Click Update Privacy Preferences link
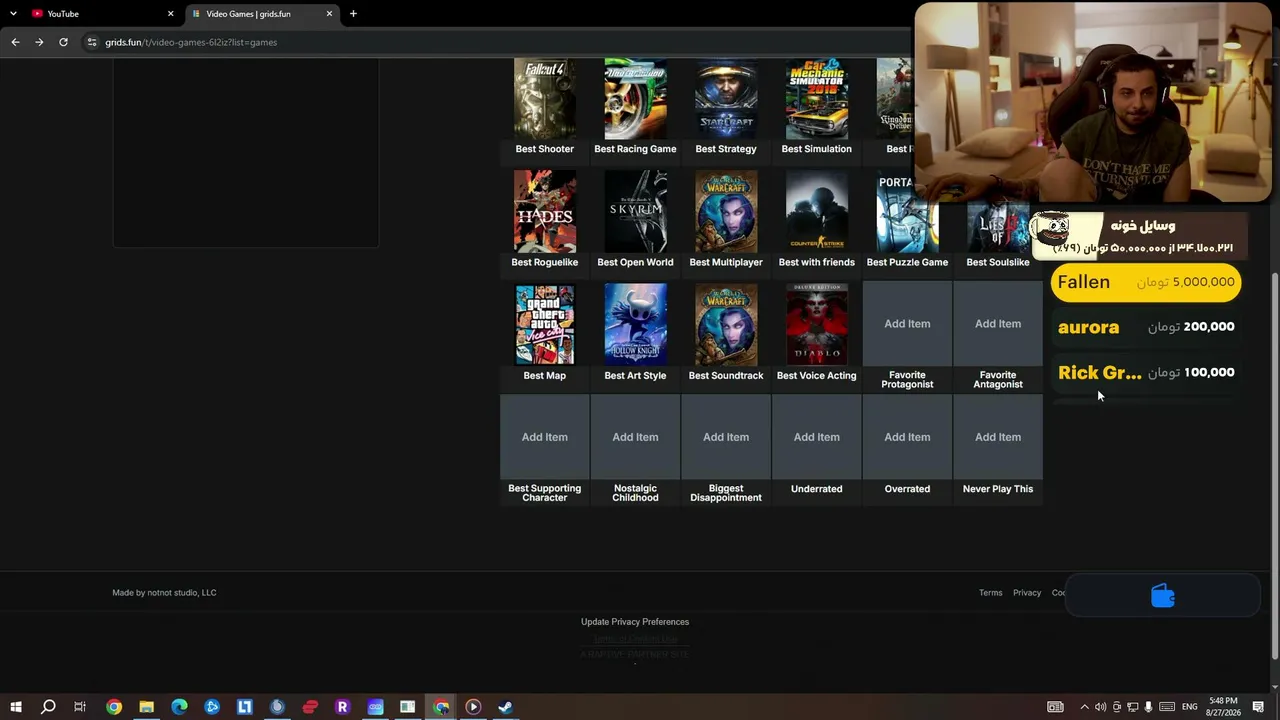Screen dimensions: 1280x720 635,622
